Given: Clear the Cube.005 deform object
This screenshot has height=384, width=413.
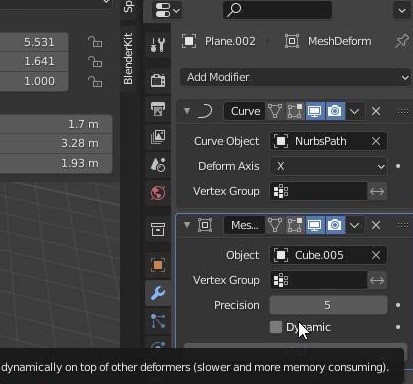Looking at the screenshot, I should [x=376, y=255].
